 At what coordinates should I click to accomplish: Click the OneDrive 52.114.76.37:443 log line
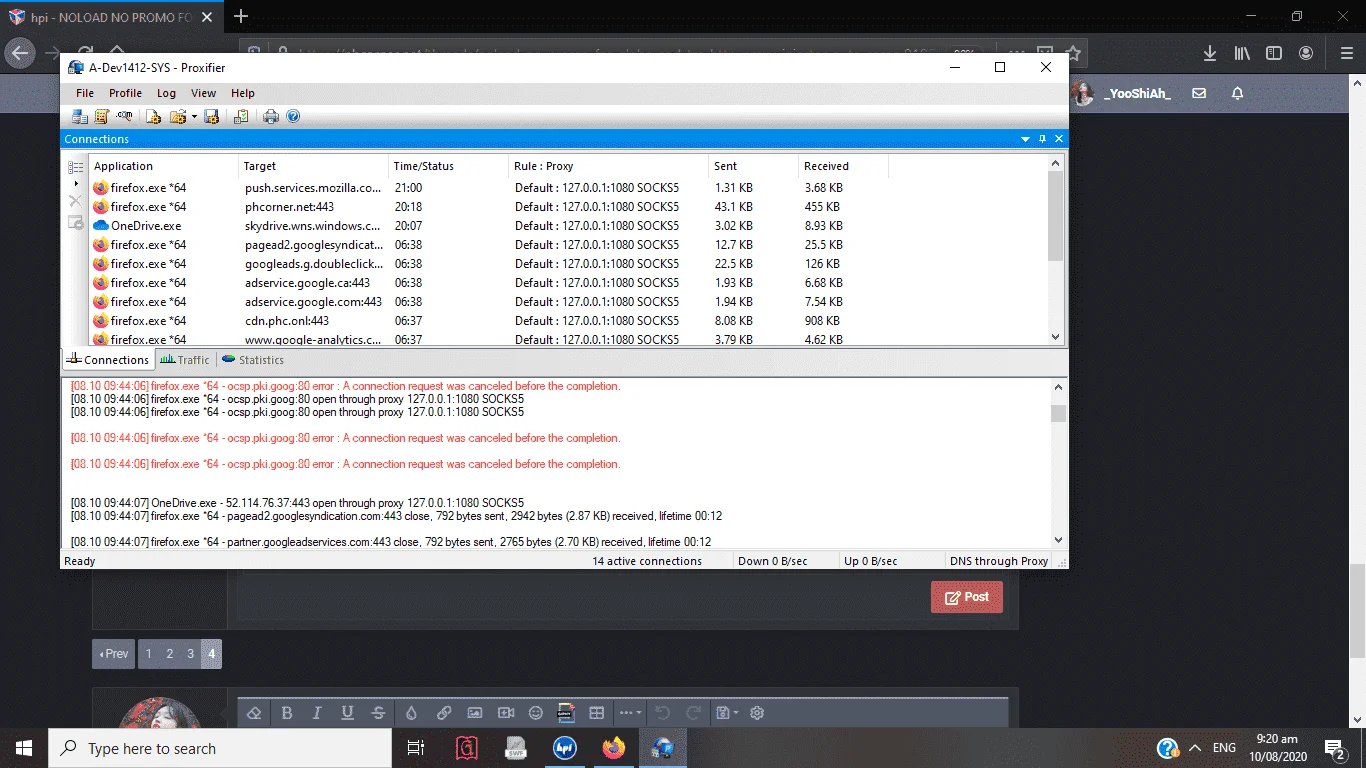click(297, 503)
